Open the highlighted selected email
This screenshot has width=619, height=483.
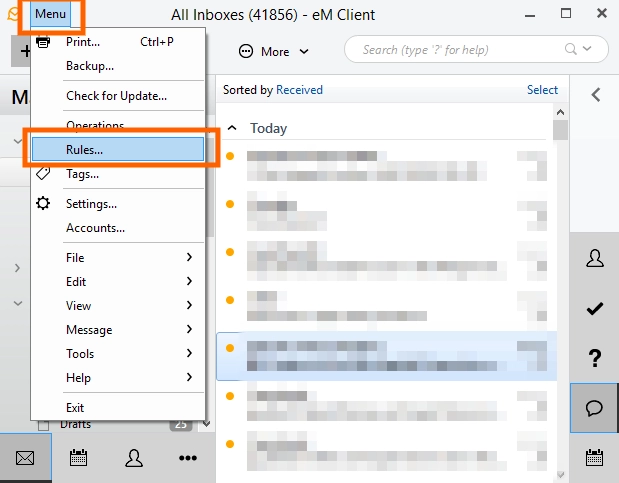click(387, 356)
